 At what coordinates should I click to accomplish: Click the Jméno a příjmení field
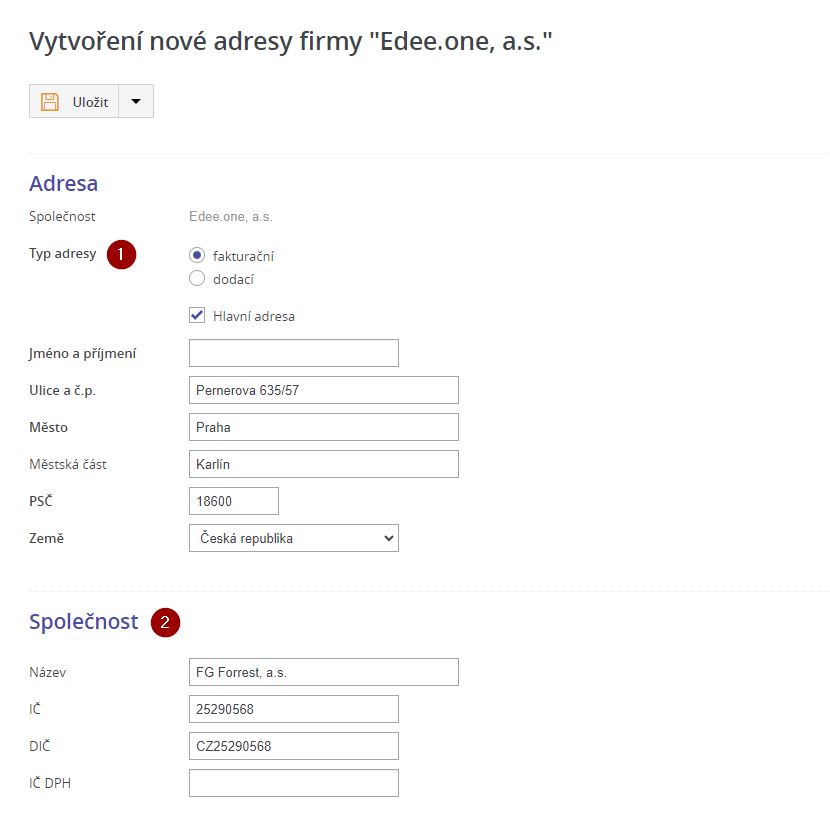[x=293, y=353]
